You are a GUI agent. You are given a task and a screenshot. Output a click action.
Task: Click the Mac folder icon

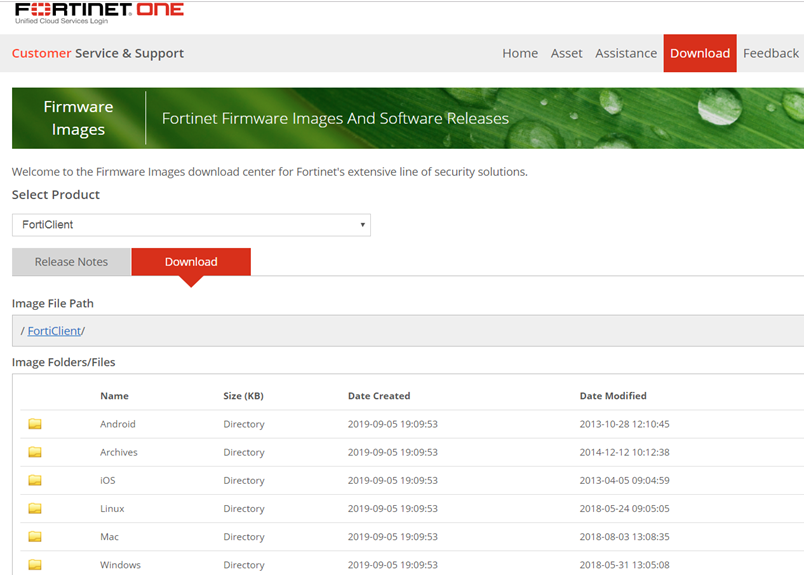[x=35, y=537]
